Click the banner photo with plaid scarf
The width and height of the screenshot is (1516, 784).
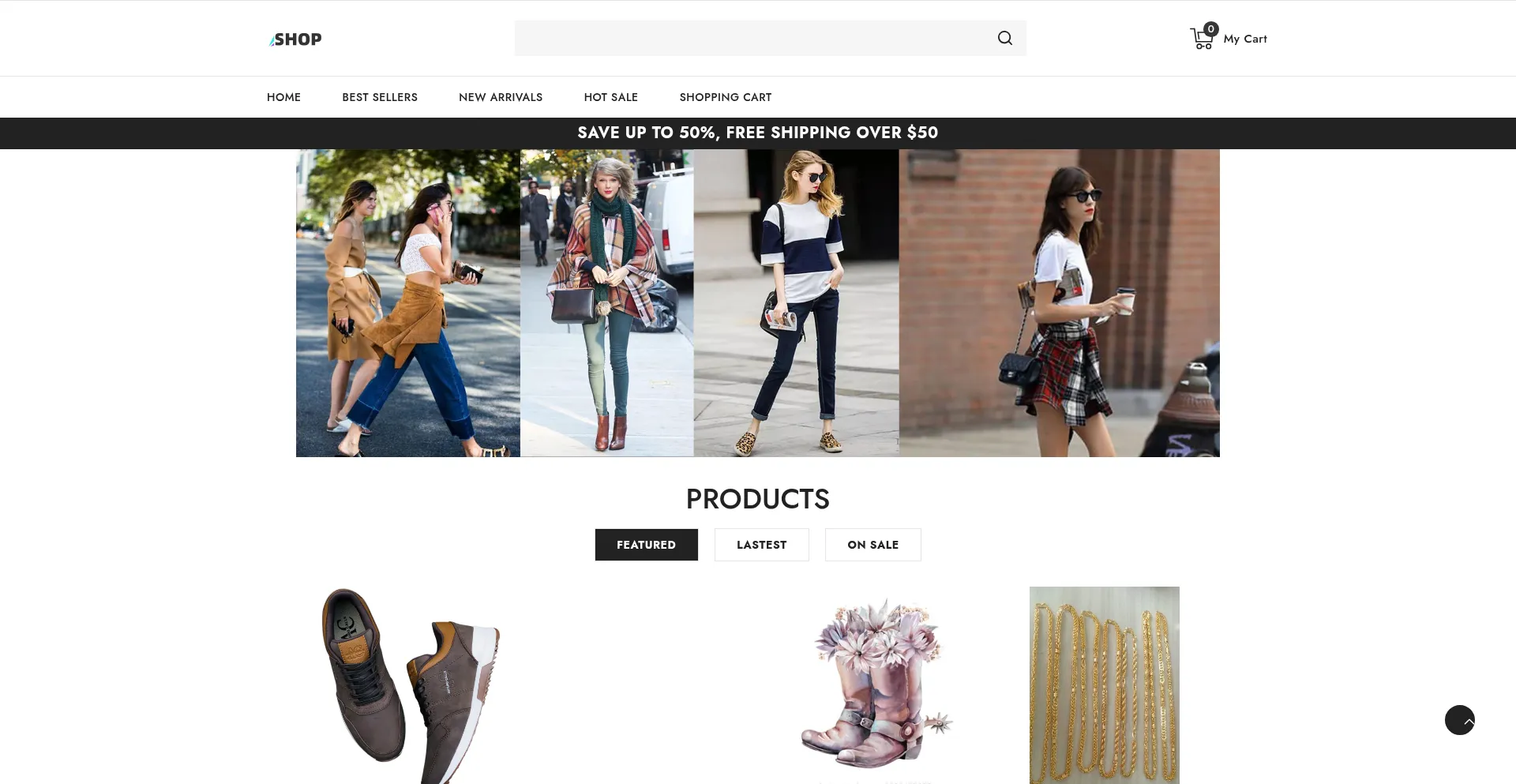pyautogui.click(x=606, y=303)
